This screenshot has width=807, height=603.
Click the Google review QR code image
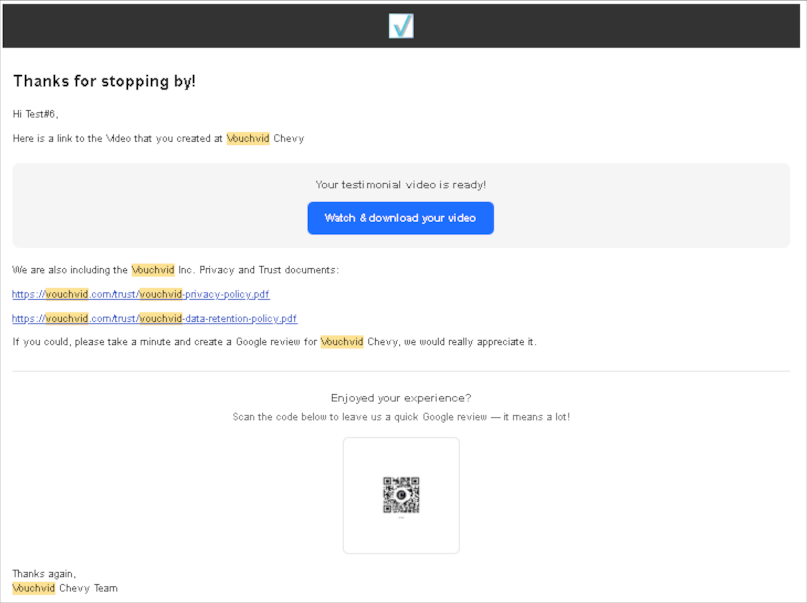coord(401,495)
